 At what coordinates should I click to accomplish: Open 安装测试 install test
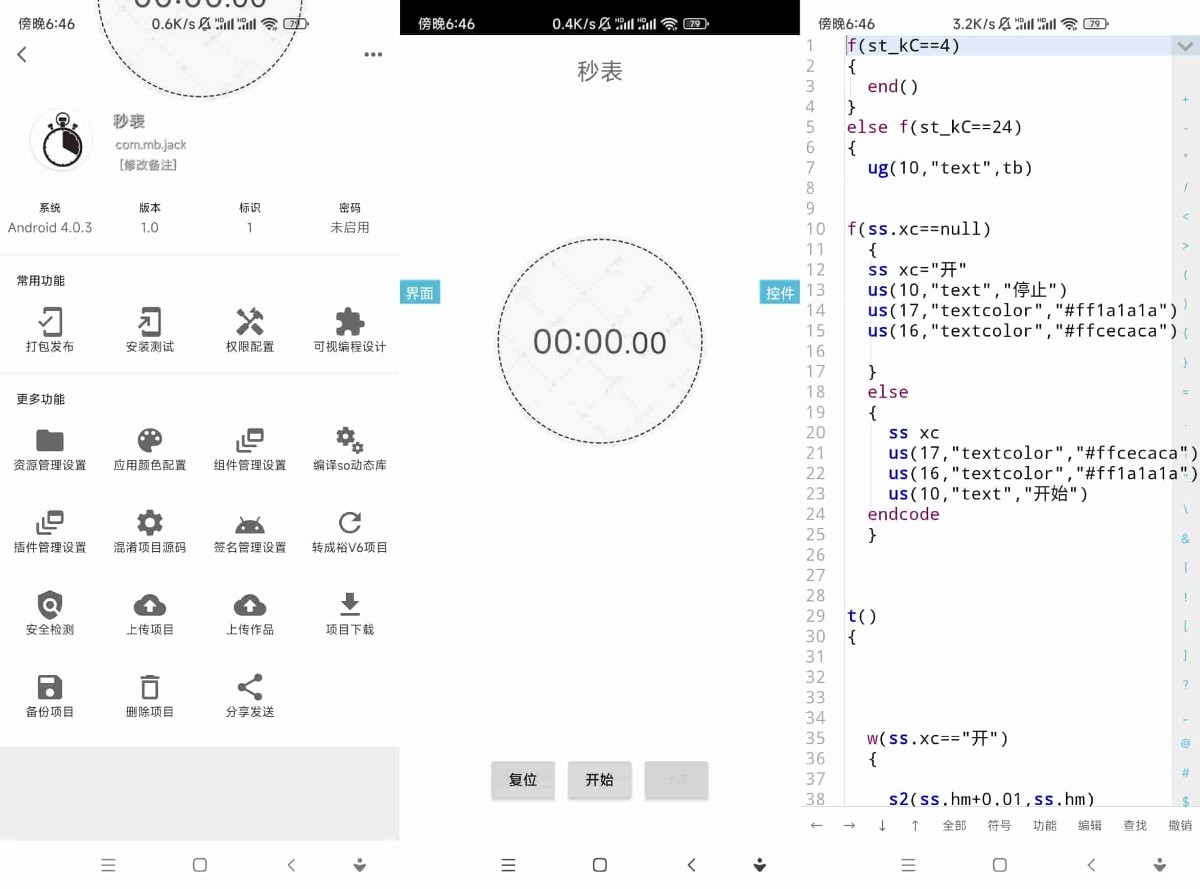click(x=150, y=331)
